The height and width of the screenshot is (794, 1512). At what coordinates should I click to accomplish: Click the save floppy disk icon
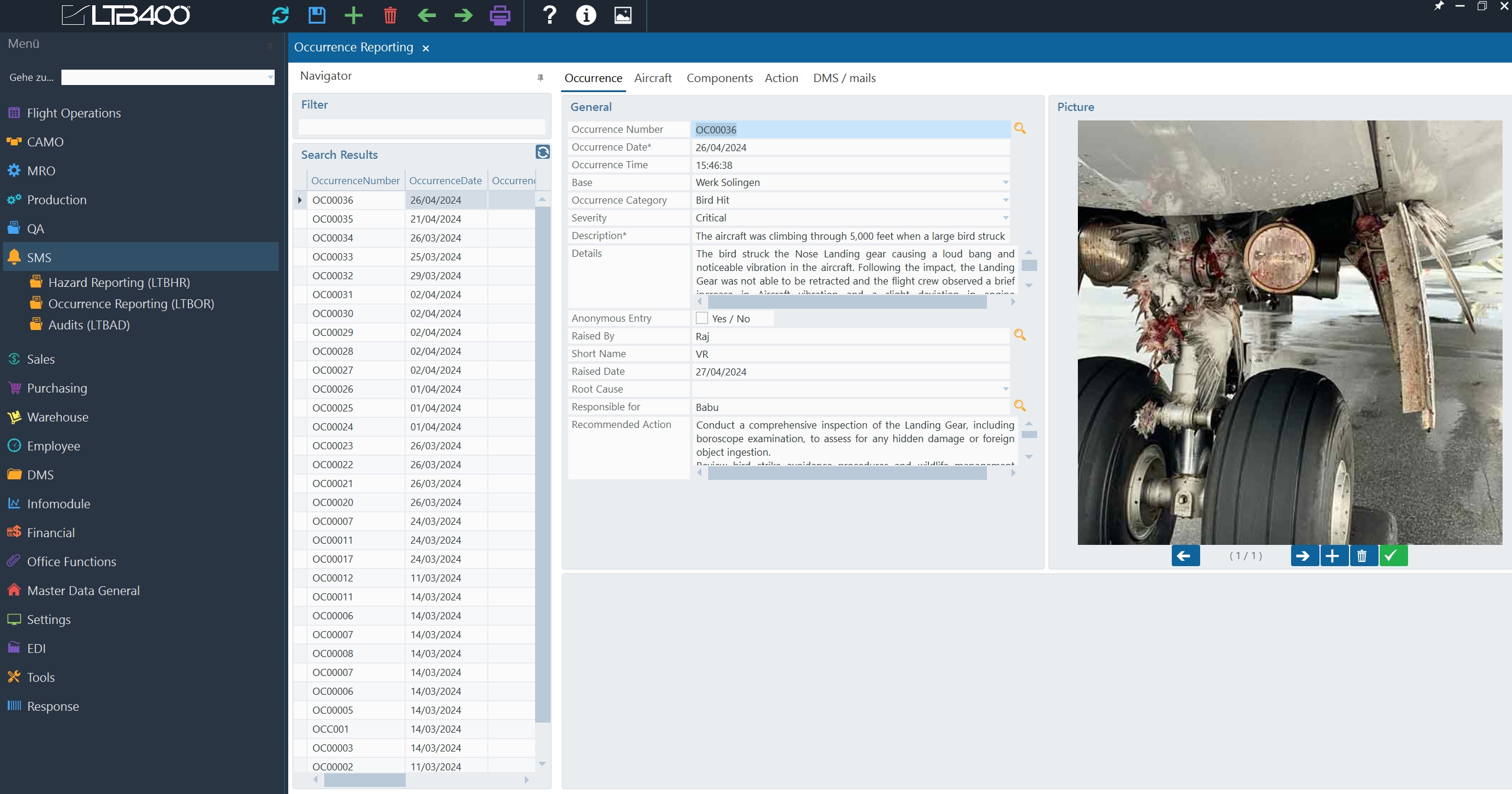pyautogui.click(x=317, y=15)
